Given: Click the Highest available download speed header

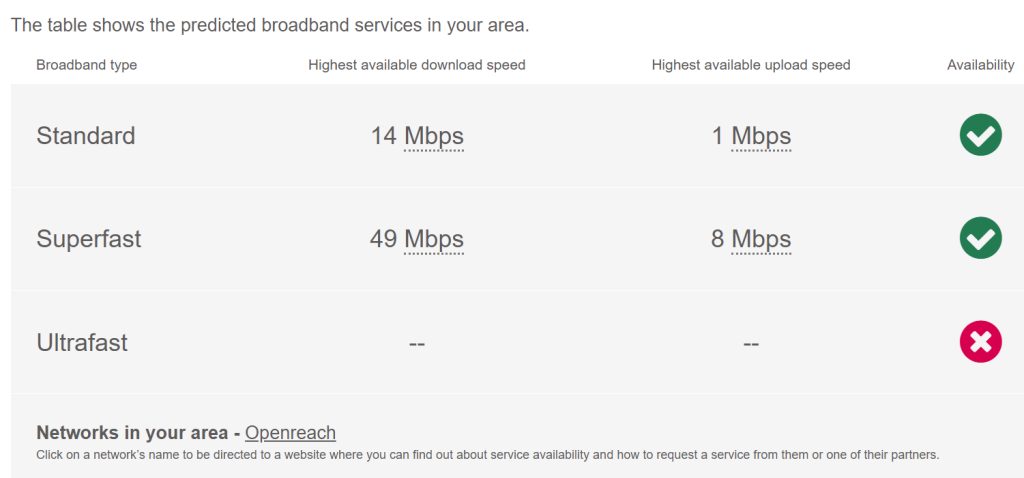Looking at the screenshot, I should pos(416,65).
